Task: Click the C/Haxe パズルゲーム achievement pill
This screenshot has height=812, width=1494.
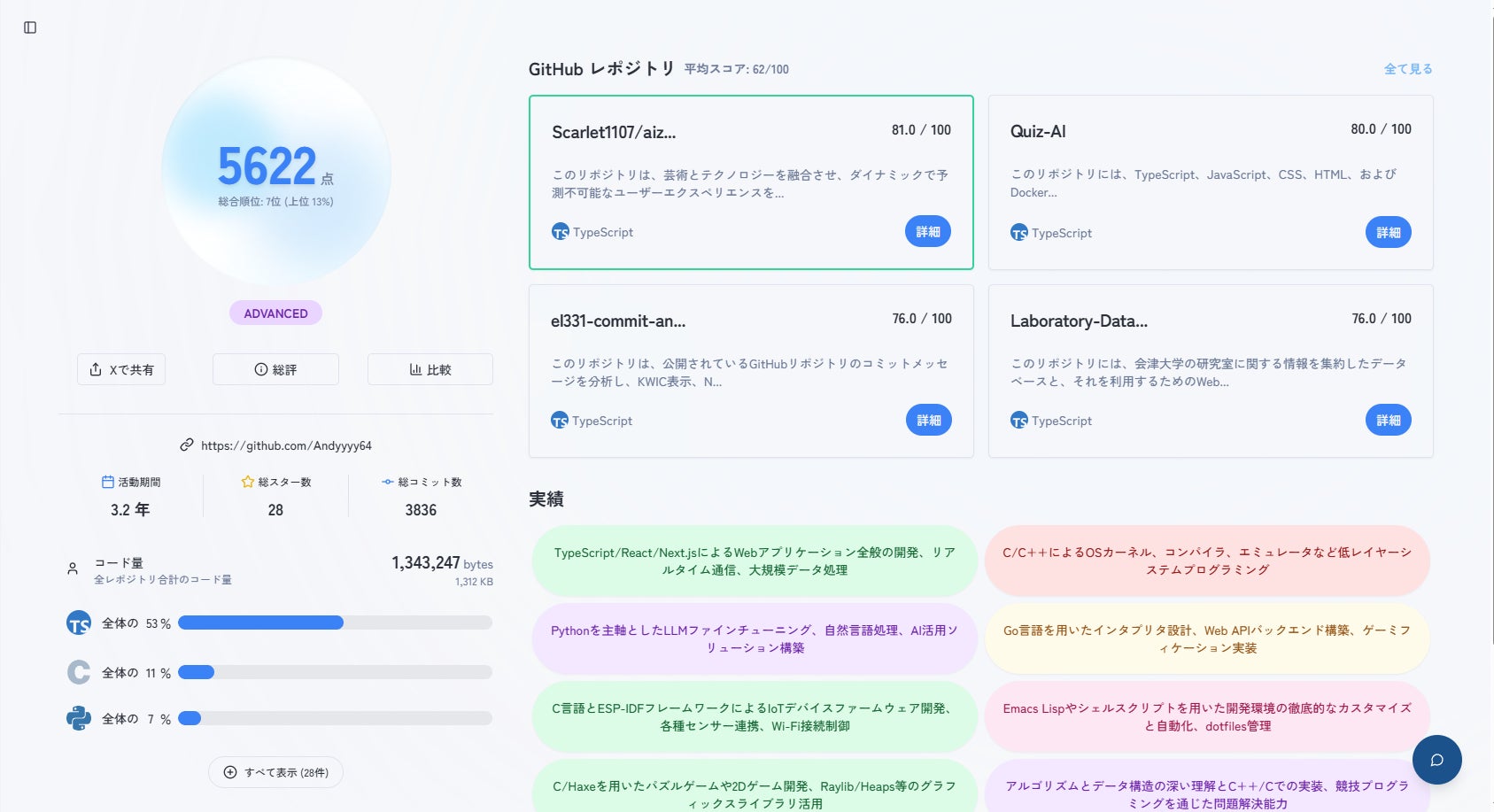Action: coord(755,786)
